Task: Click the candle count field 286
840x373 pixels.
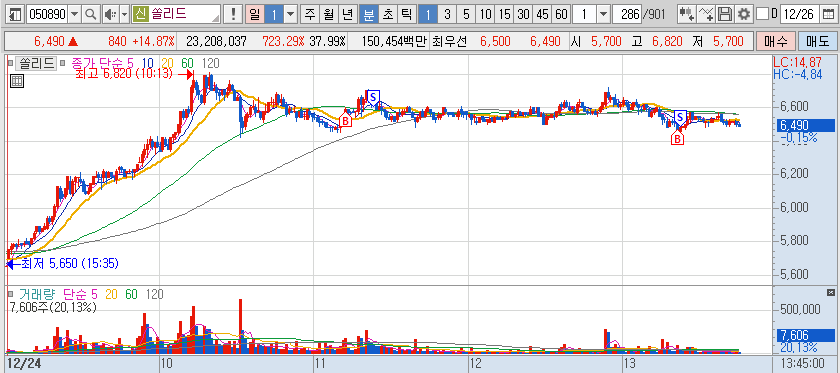Action: point(627,14)
